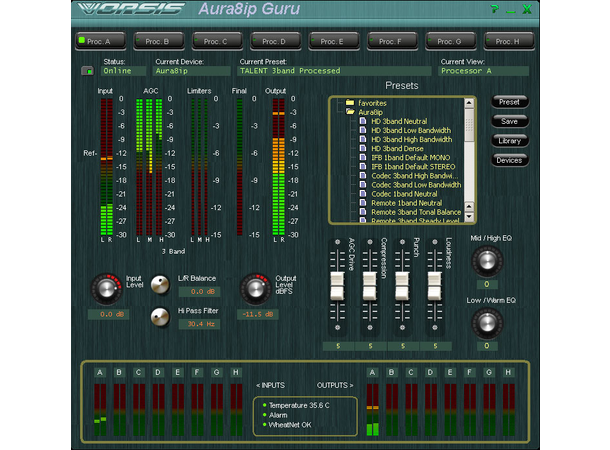
Task: Switch to the Proc. E processor tab
Action: coord(334,41)
